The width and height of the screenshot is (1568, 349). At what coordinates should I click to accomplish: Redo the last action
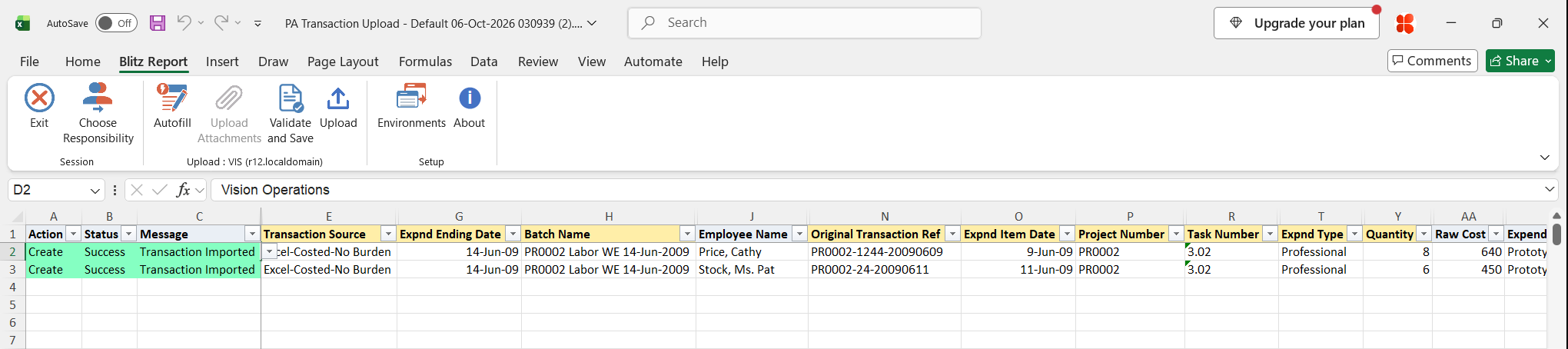[221, 23]
